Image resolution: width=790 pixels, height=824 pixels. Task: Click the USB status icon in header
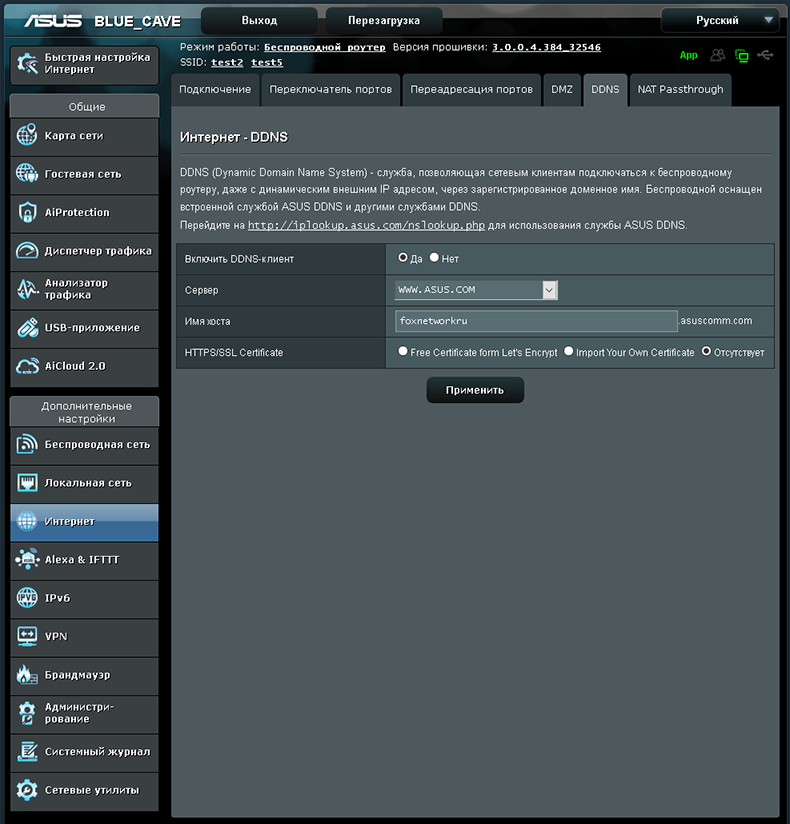[765, 55]
